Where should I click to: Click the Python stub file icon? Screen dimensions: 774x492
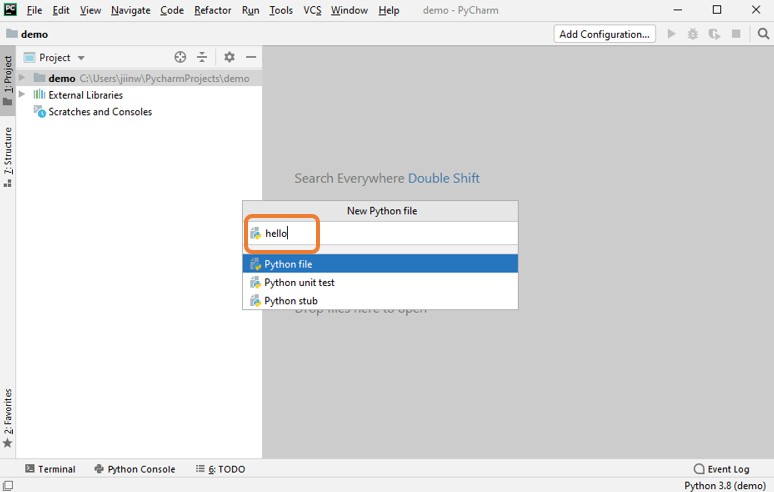255,301
